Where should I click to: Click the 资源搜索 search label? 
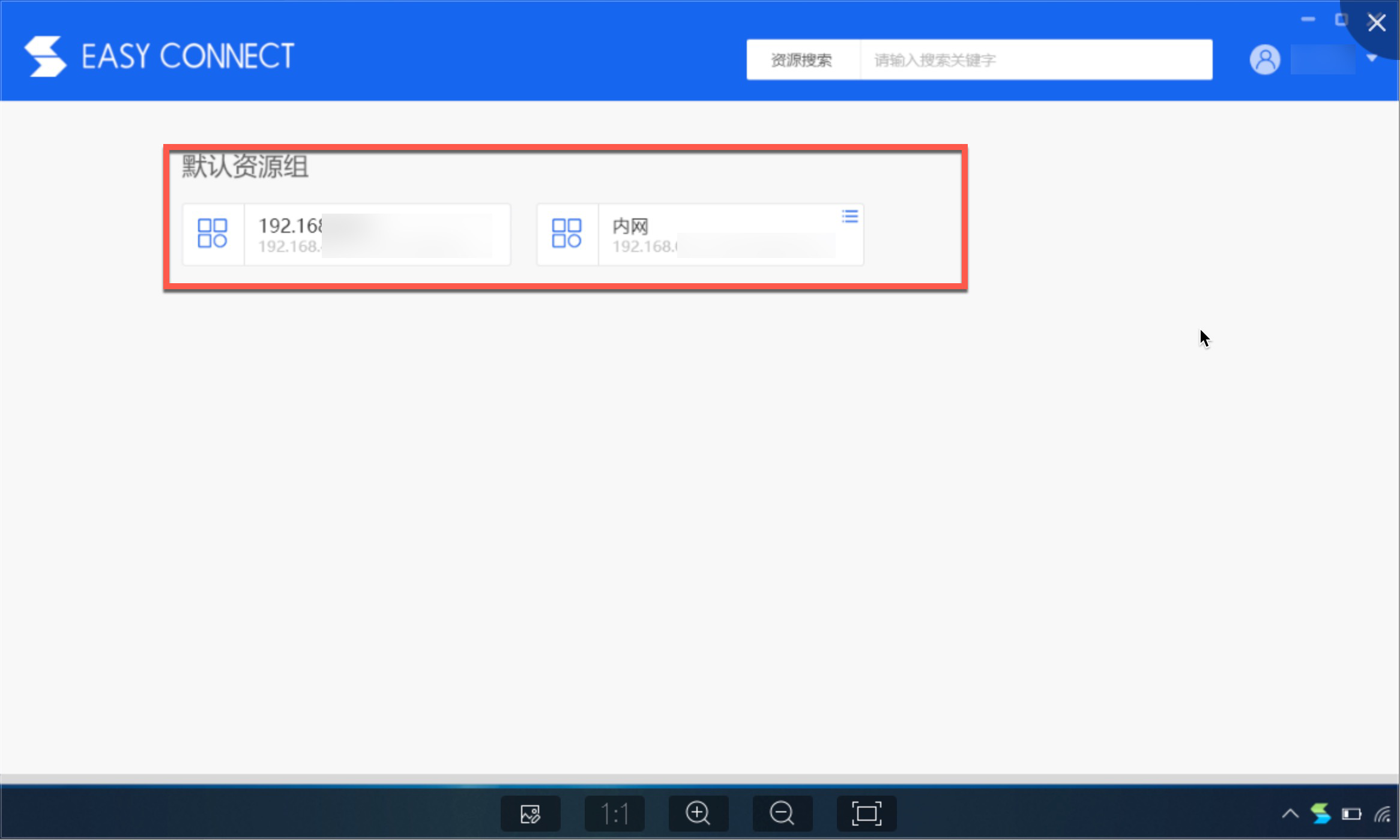pos(801,60)
